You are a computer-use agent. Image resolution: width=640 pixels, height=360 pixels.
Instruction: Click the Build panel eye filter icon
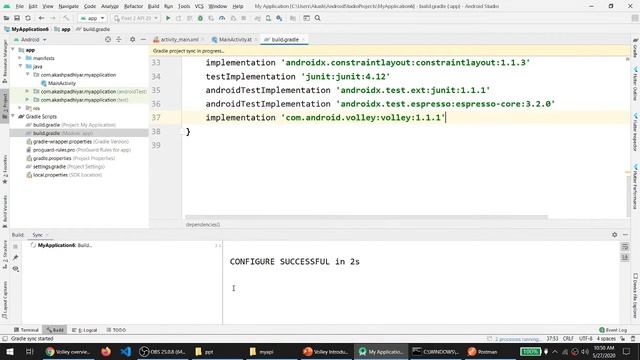[16, 269]
